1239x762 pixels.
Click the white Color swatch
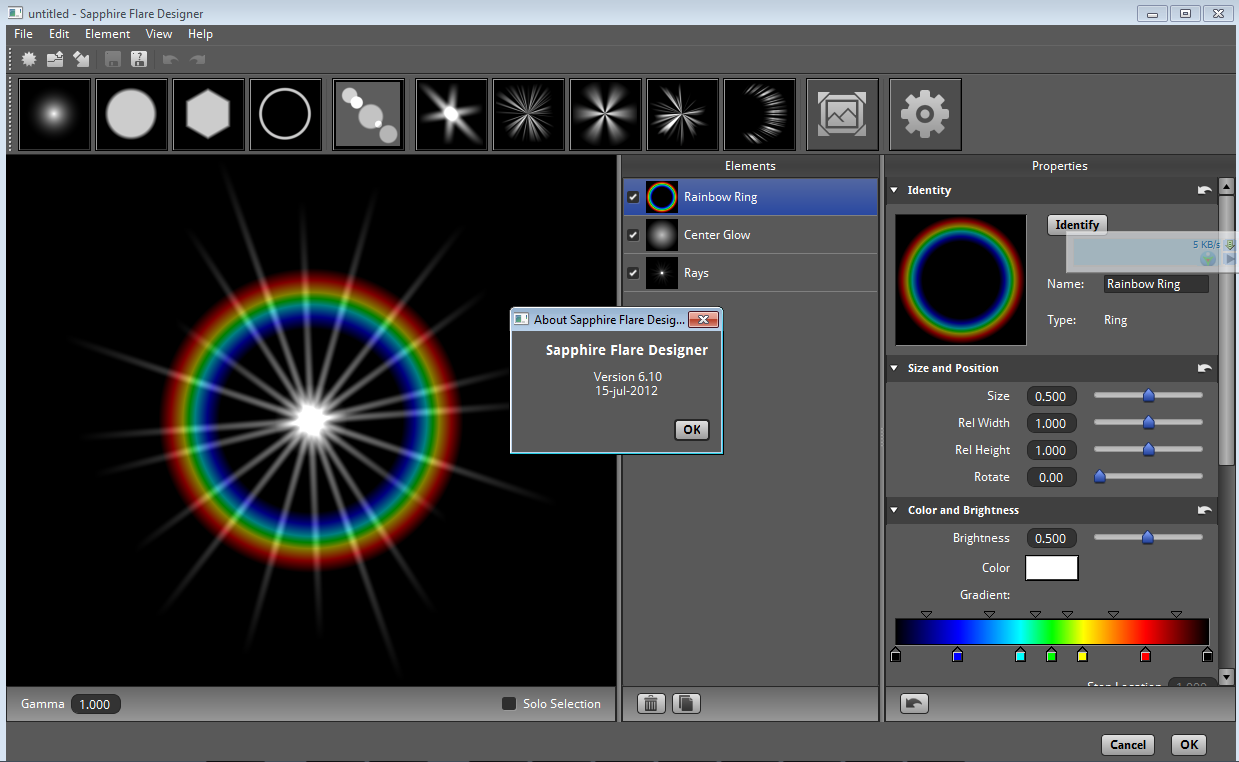pyautogui.click(x=1052, y=568)
